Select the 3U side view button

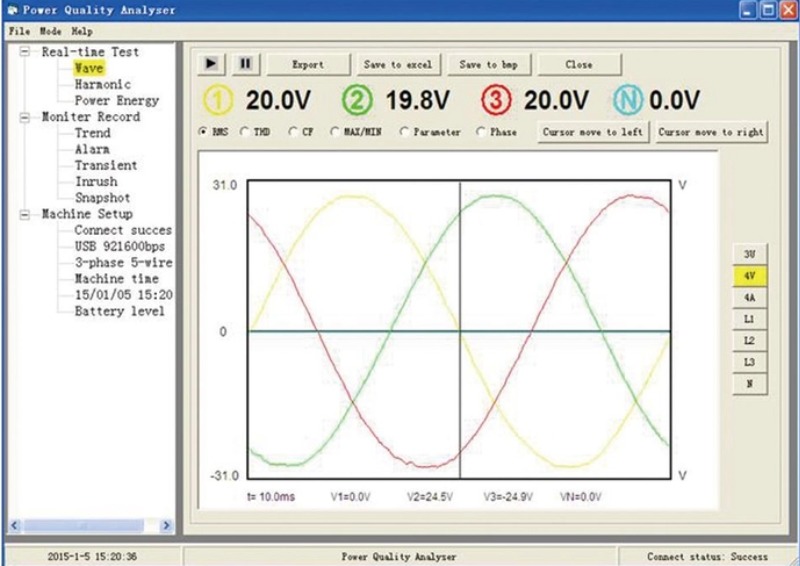749,254
